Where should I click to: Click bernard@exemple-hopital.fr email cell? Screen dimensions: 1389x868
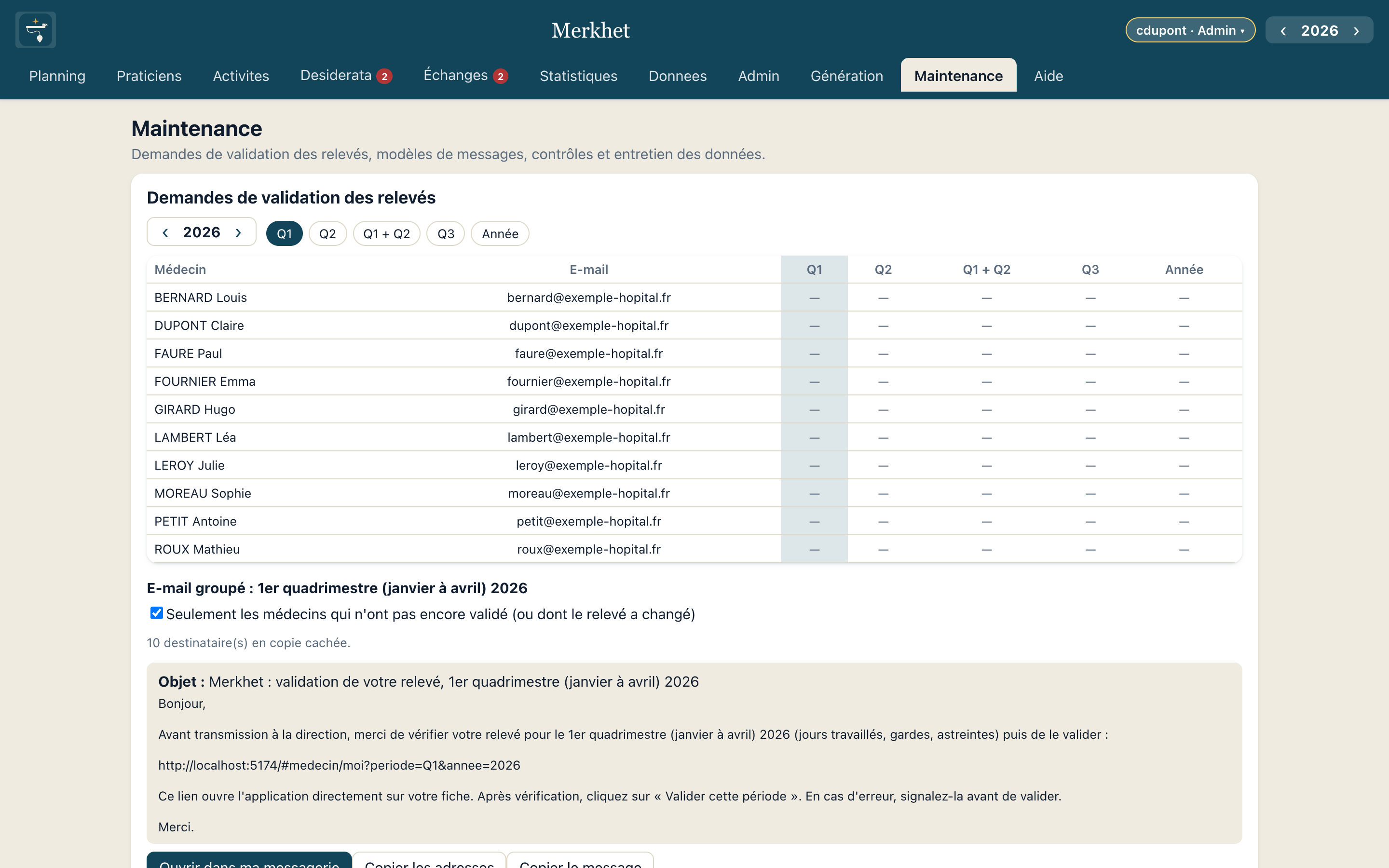tap(589, 298)
